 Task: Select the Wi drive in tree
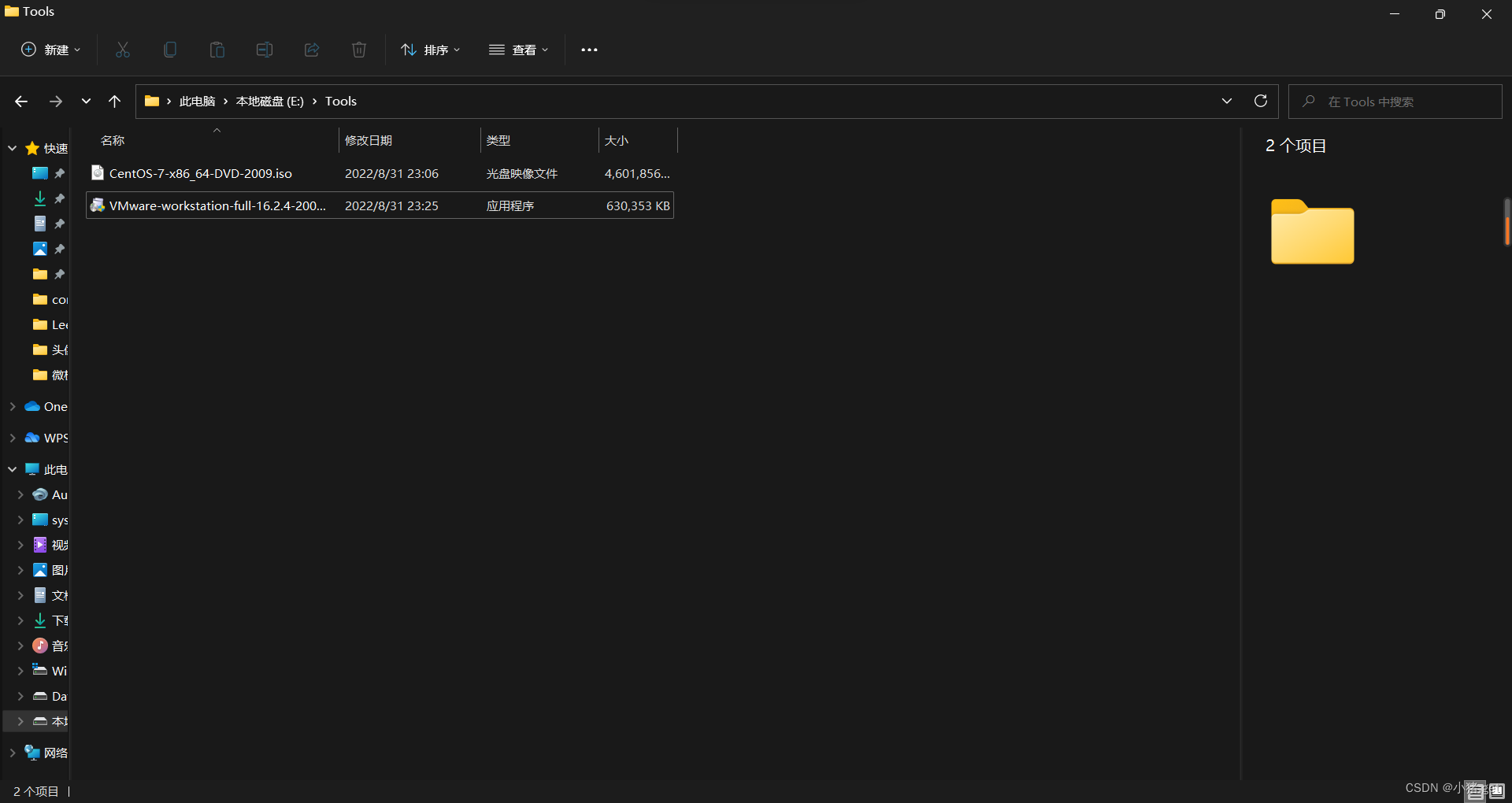coord(50,671)
